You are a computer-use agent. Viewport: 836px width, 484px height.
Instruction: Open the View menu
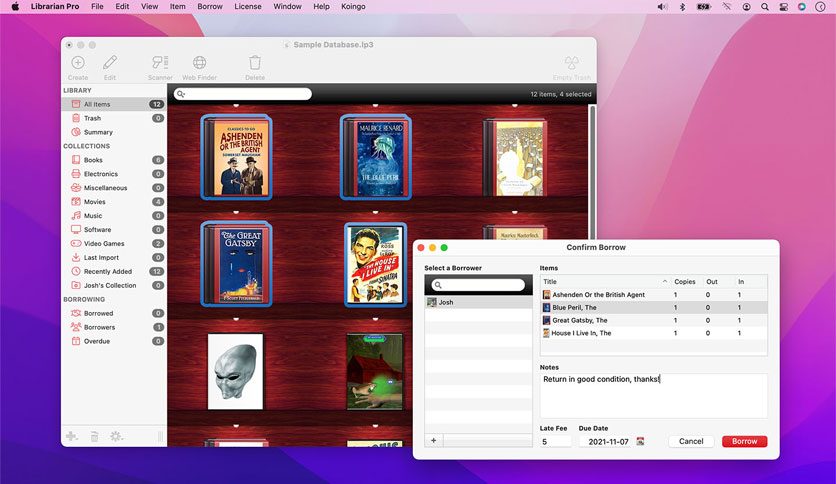(149, 6)
